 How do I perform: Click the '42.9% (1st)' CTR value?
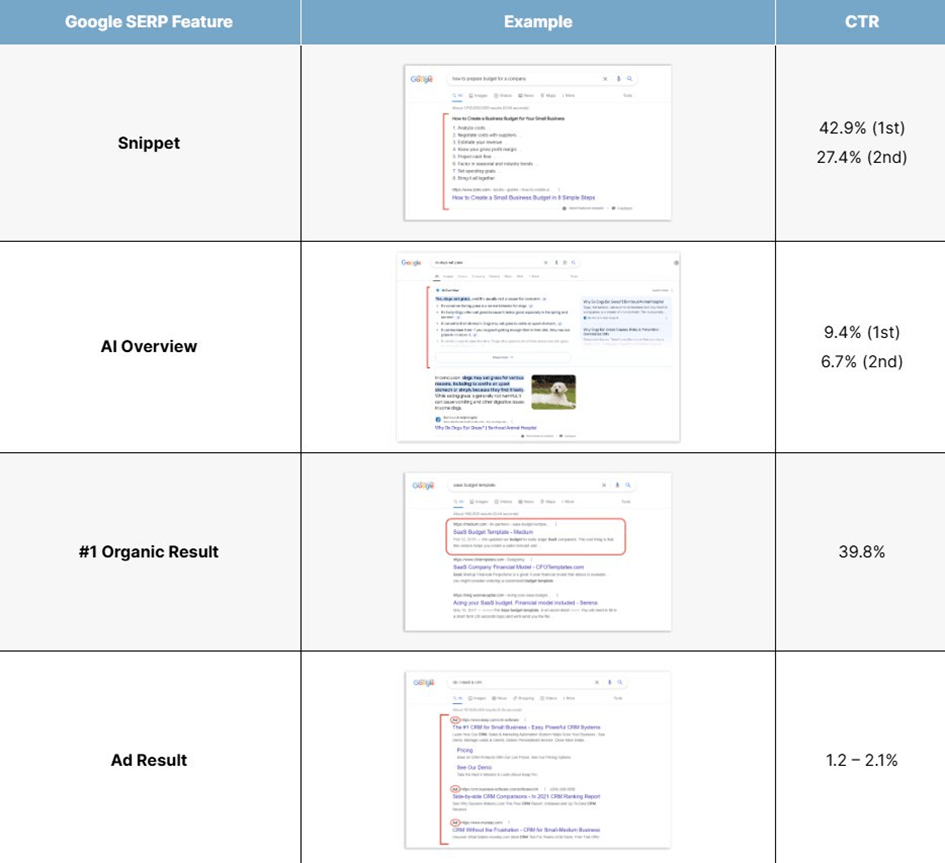pyautogui.click(x=862, y=128)
